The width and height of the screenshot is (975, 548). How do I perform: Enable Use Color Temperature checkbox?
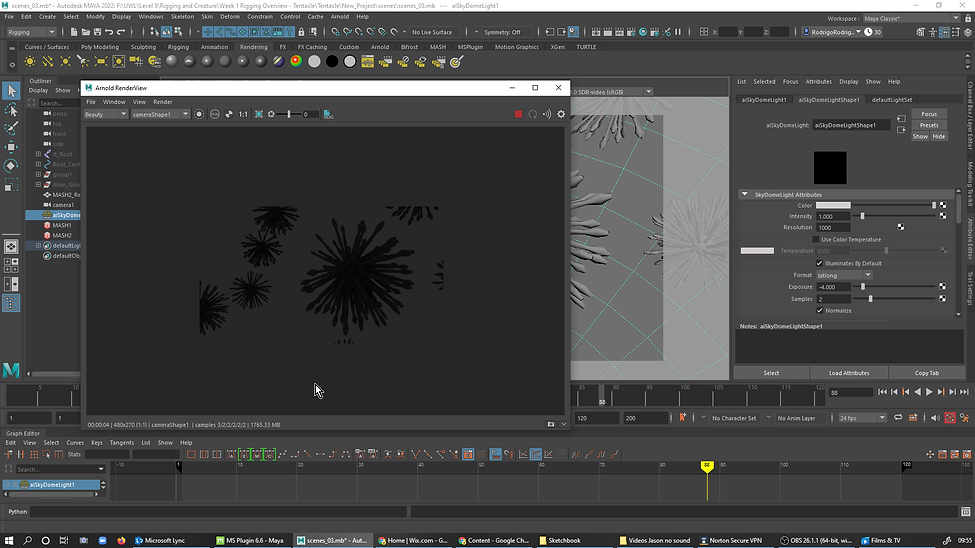[816, 239]
